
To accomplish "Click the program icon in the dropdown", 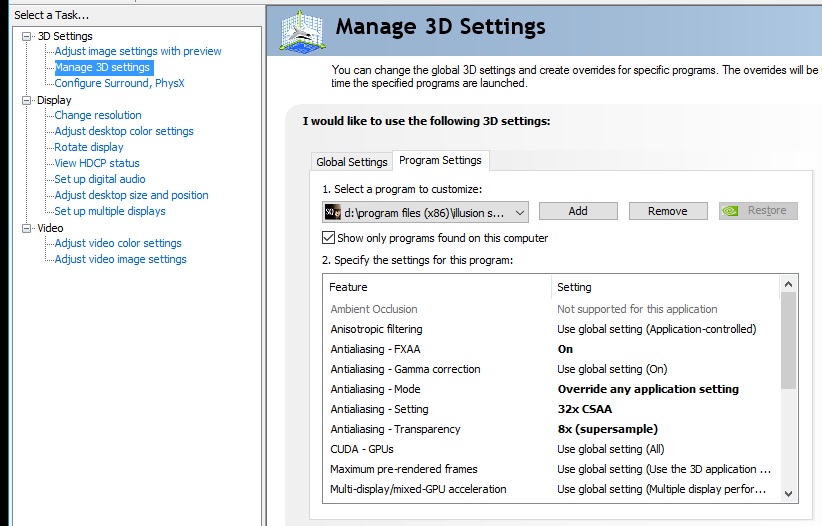I will click(x=332, y=211).
